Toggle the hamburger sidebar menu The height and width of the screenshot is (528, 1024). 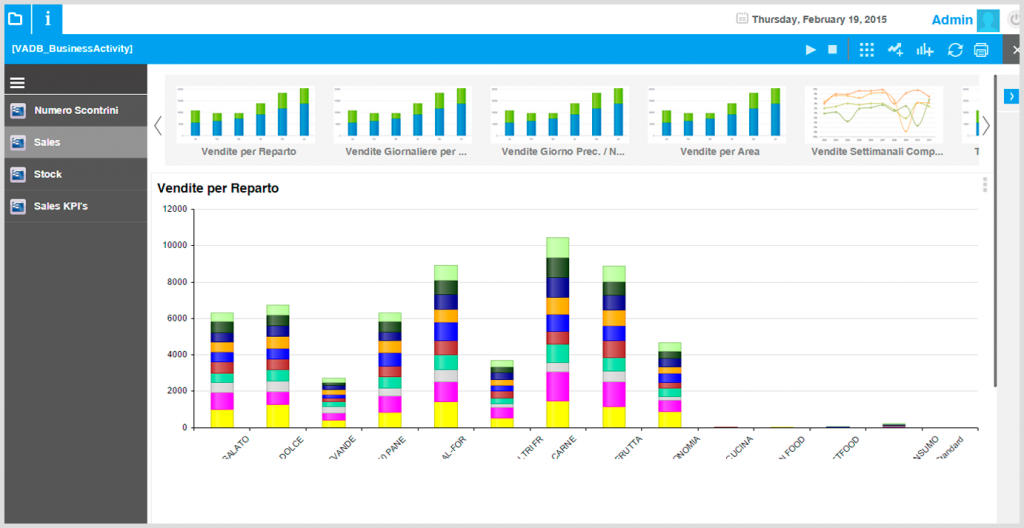pos(17,82)
